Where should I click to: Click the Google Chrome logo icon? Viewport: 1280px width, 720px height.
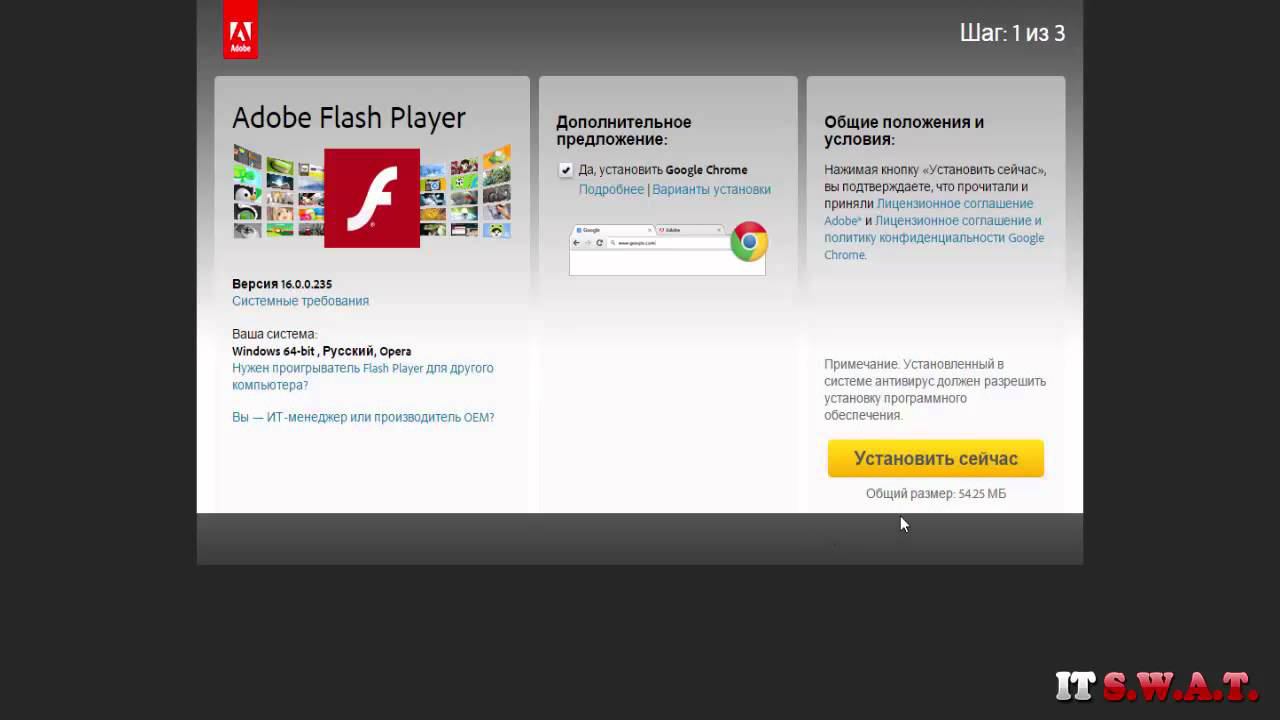point(749,242)
